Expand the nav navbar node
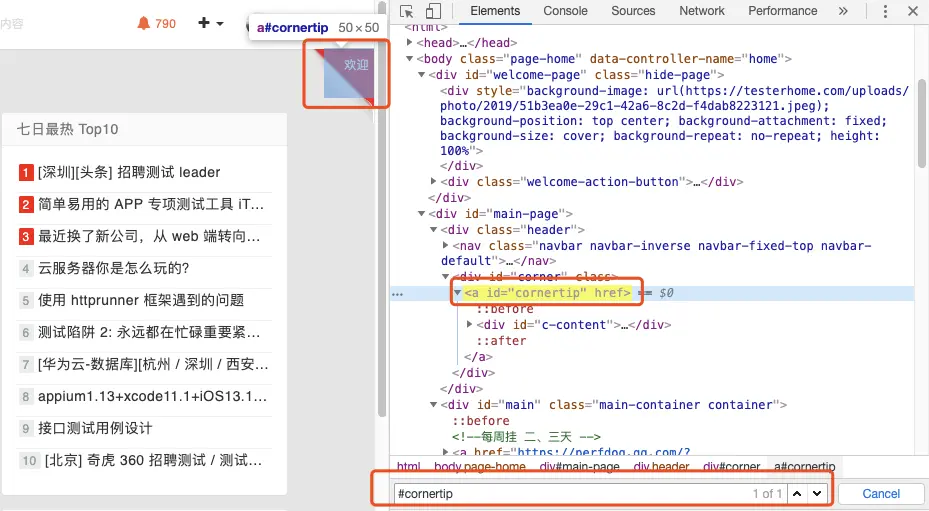 (x=446, y=245)
